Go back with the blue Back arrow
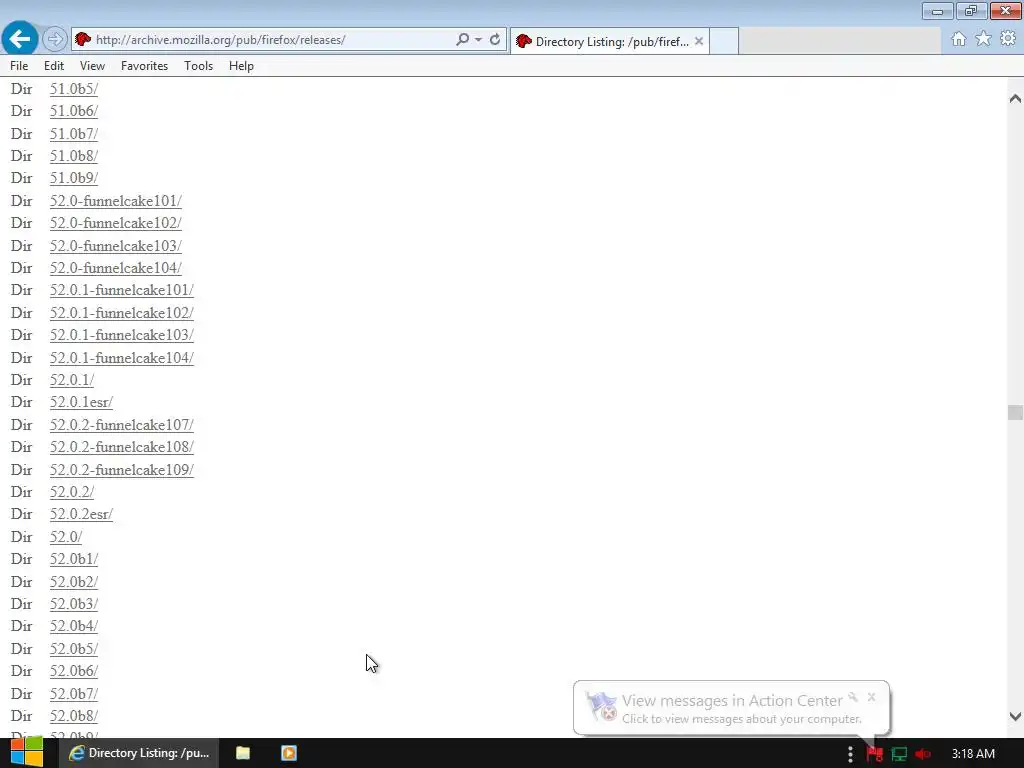The image size is (1024, 768). click(x=20, y=39)
